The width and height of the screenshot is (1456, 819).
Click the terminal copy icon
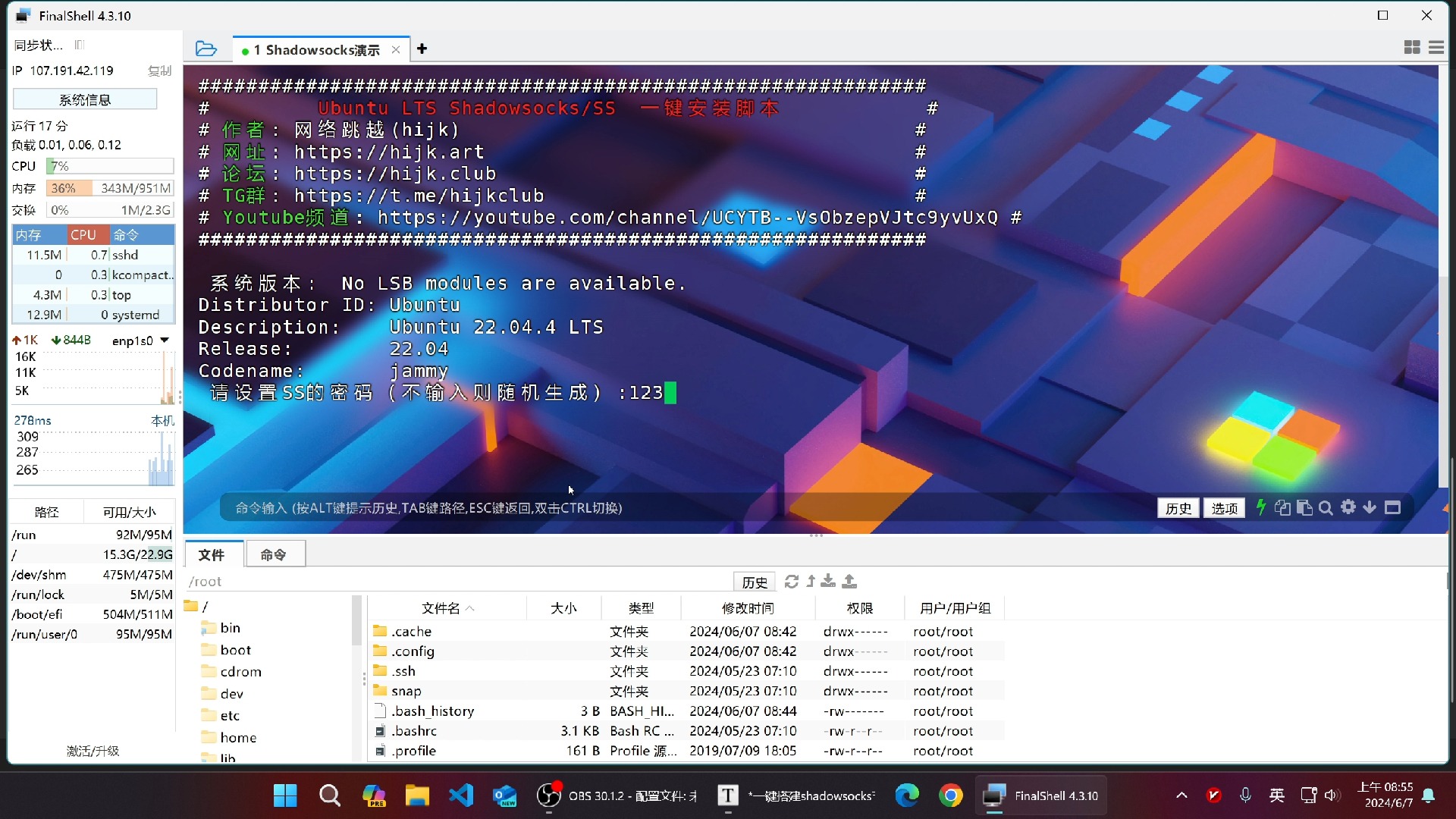1282,507
